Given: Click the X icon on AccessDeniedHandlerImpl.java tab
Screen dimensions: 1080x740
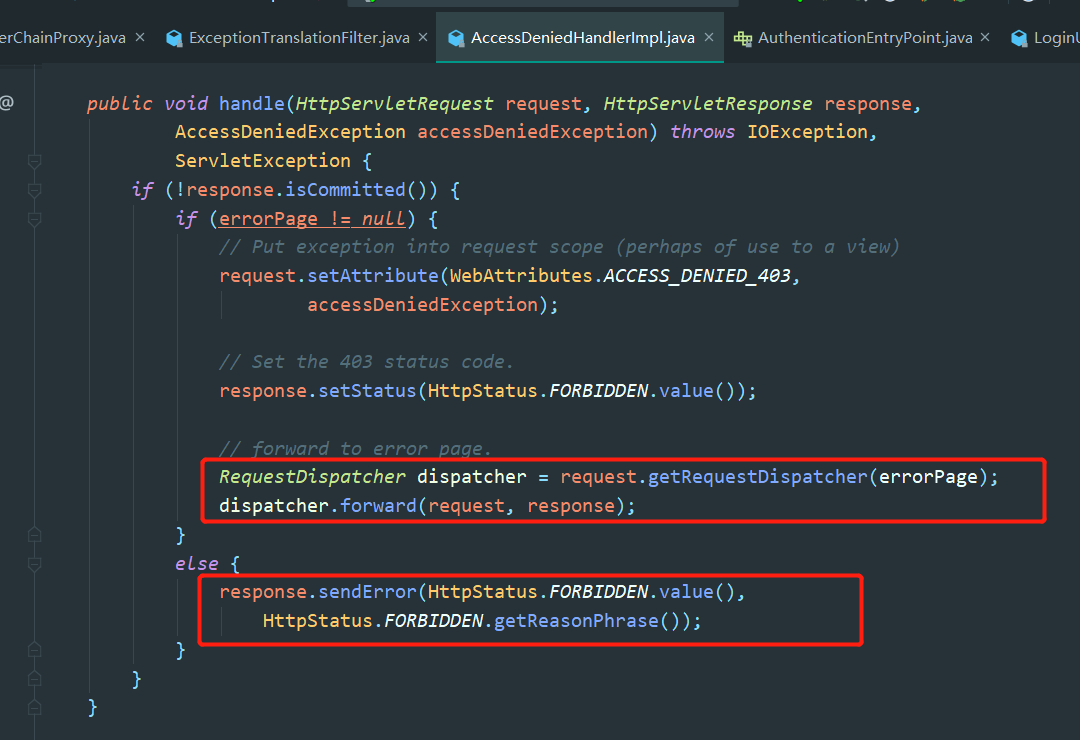Looking at the screenshot, I should click(x=707, y=37).
